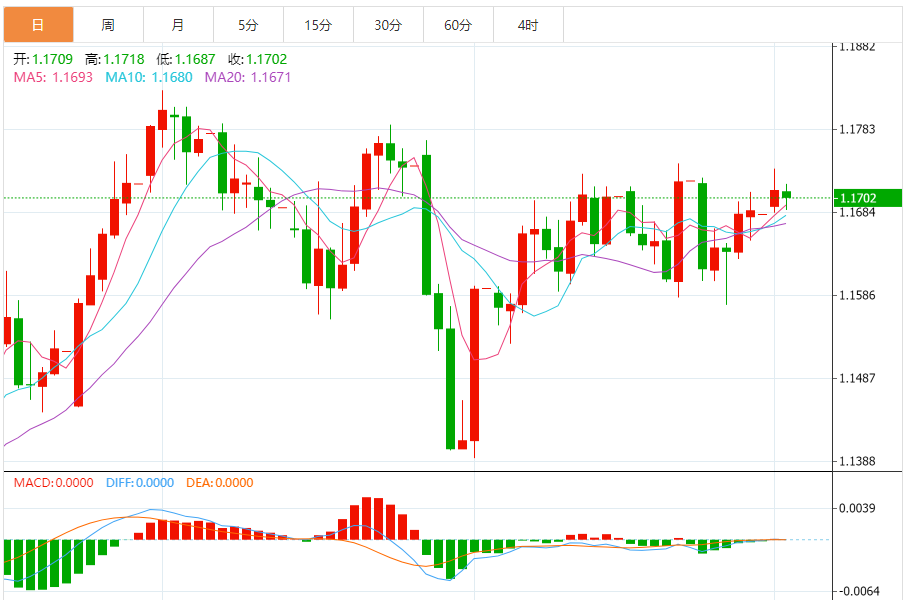Screen dimensions: 910x600
Task: Open the 5分 minute chart tab
Action: click(248, 25)
